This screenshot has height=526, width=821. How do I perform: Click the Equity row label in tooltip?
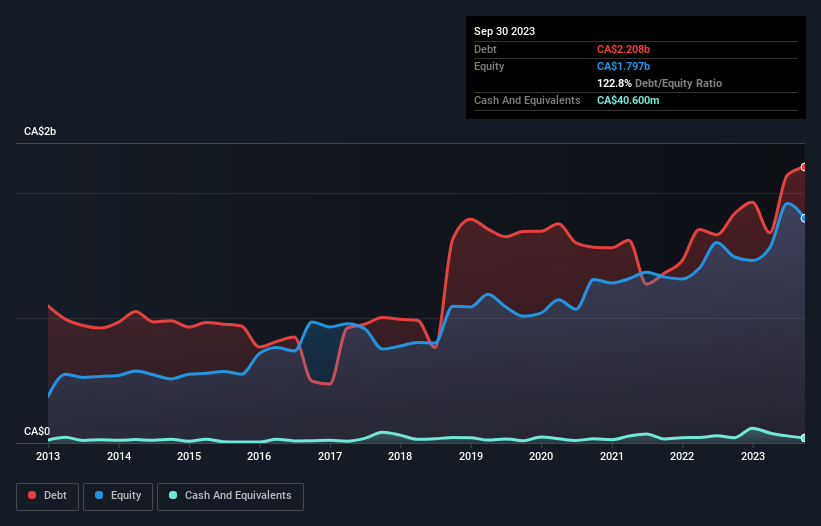(489, 66)
